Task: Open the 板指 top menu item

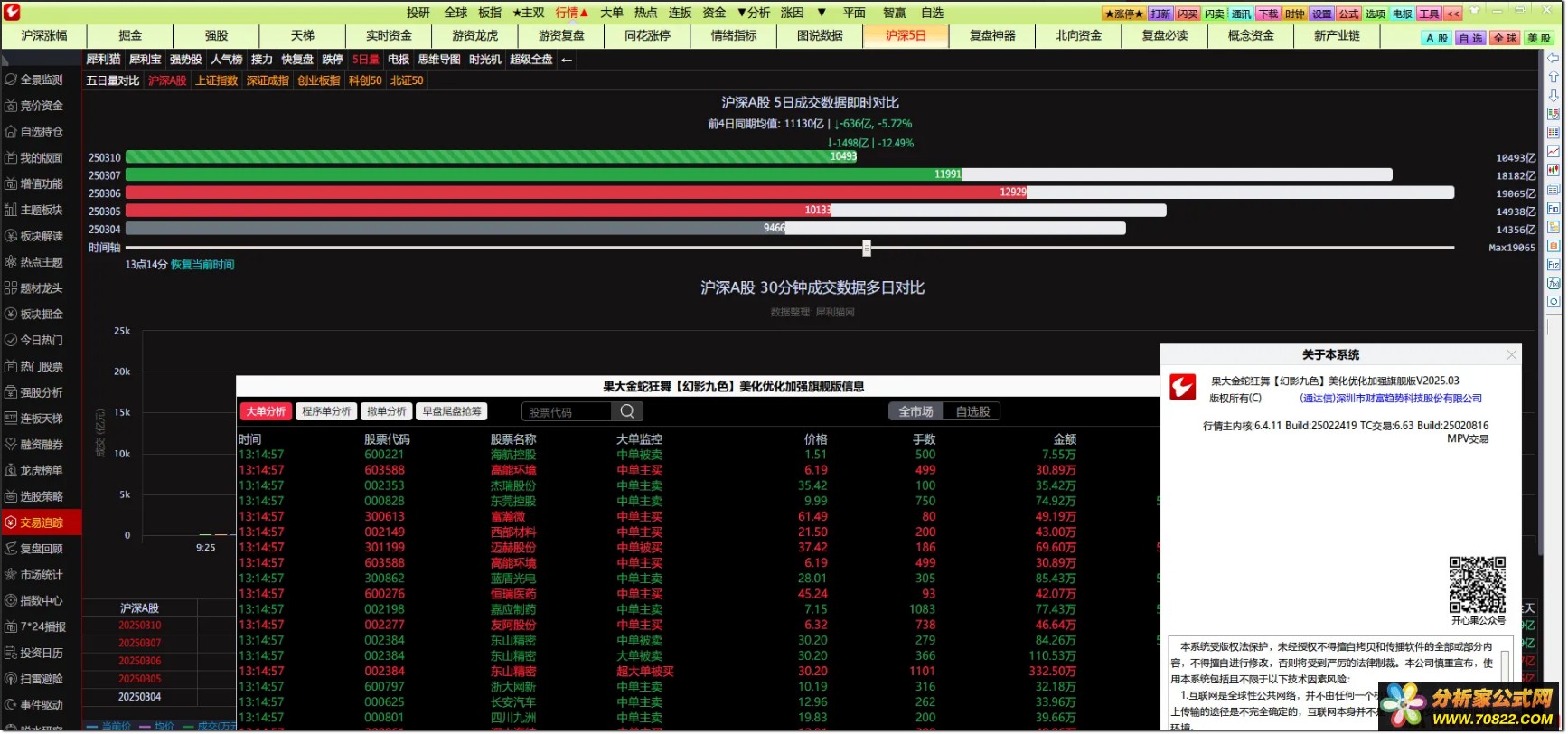Action: pos(490,13)
